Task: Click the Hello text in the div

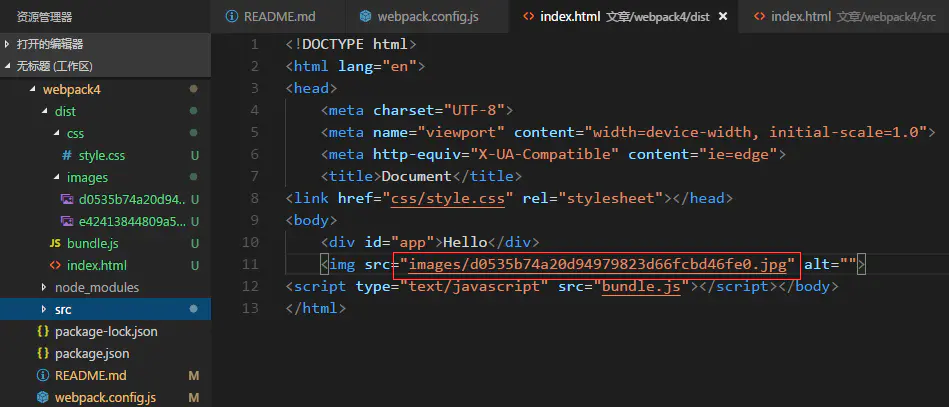Action: (x=465, y=242)
